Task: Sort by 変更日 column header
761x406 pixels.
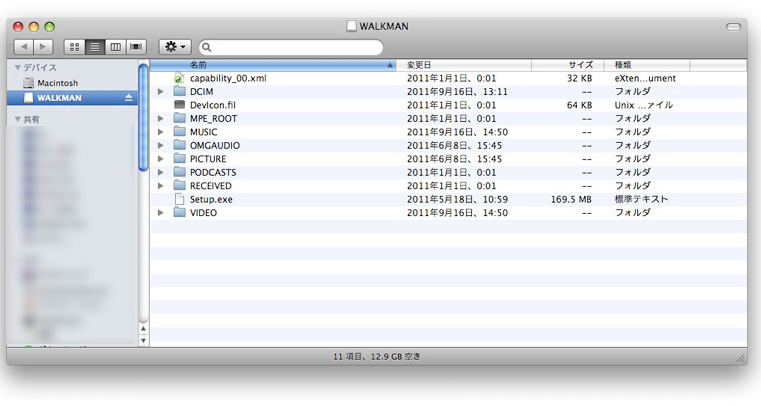Action: click(465, 64)
